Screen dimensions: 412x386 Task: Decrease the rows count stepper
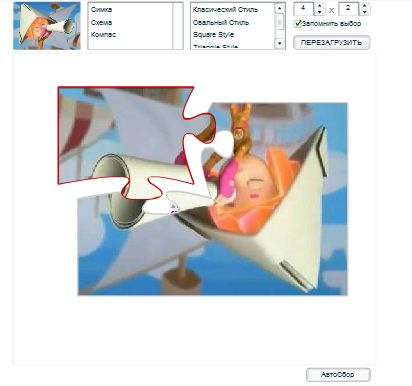coord(365,12)
